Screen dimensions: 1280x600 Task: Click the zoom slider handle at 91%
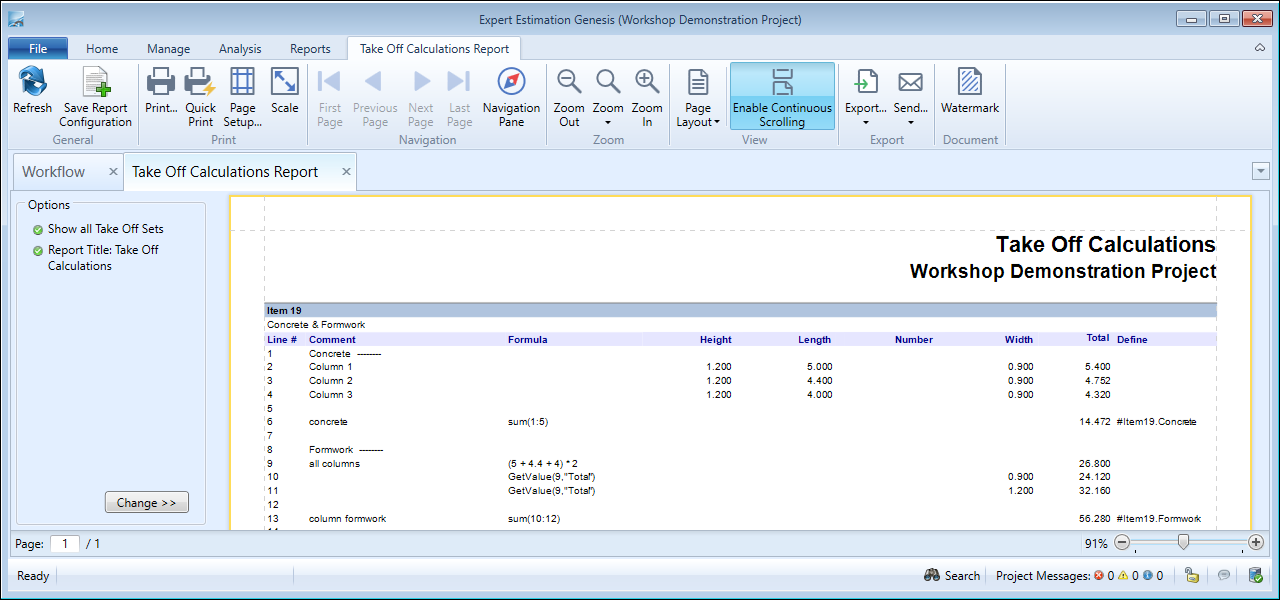coord(1183,543)
